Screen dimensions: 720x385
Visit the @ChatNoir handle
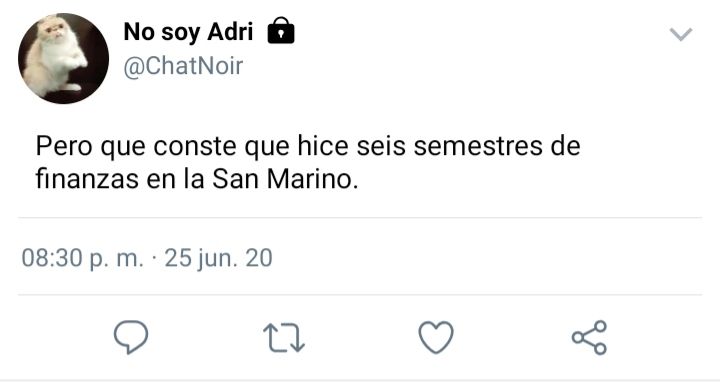(x=183, y=66)
